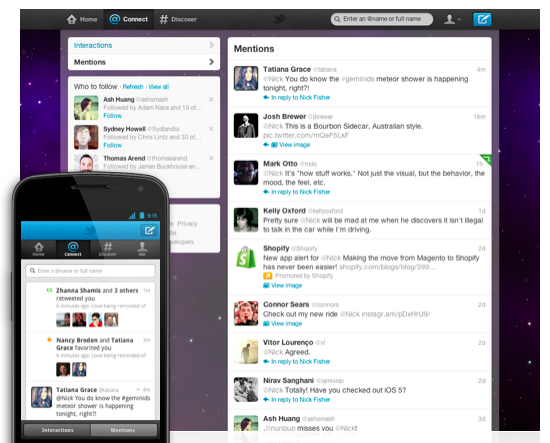
Task: Open the Home tab in top navigation
Action: click(82, 19)
